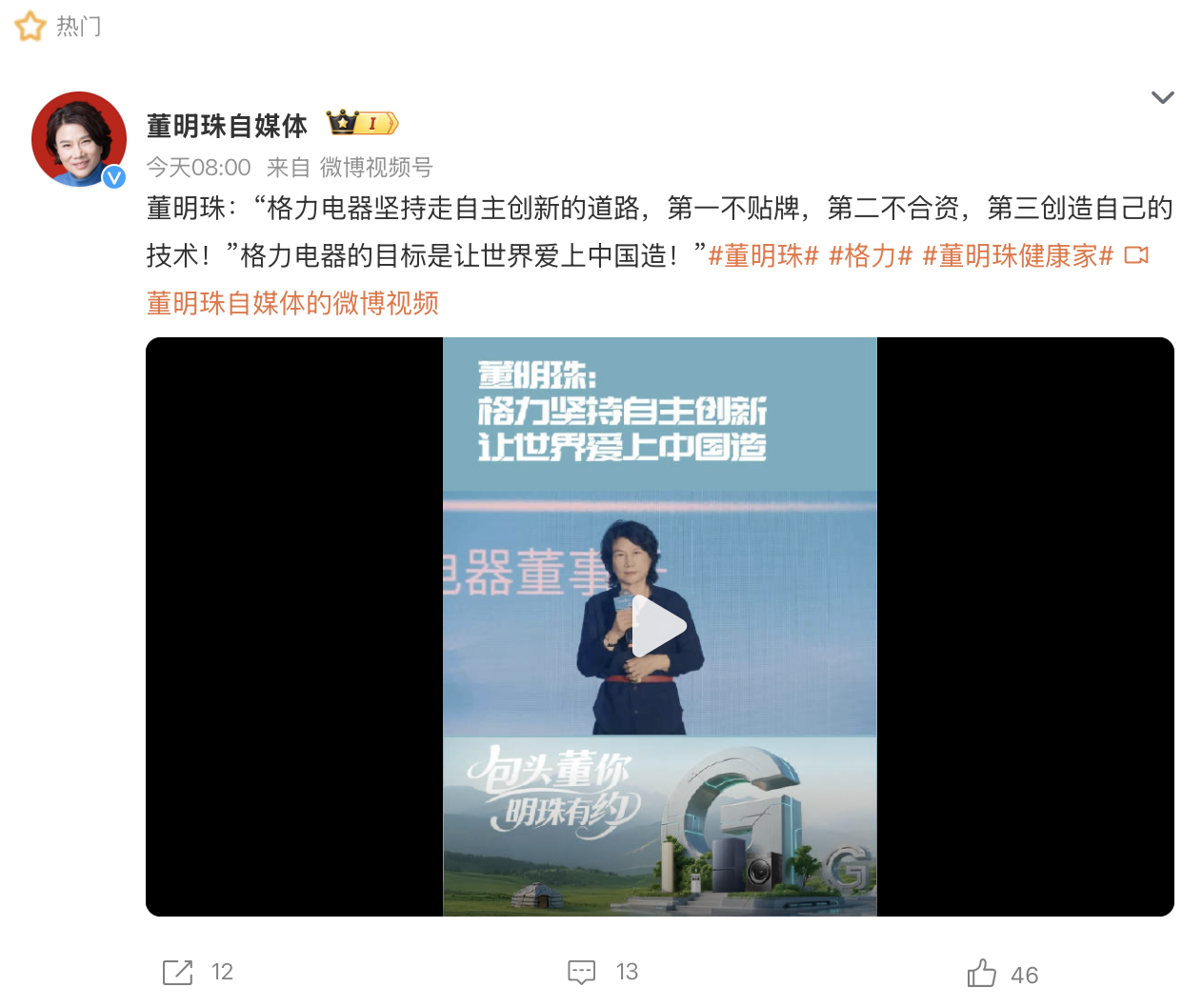
Task: Open comments with speech bubble icon
Action: coord(581,972)
